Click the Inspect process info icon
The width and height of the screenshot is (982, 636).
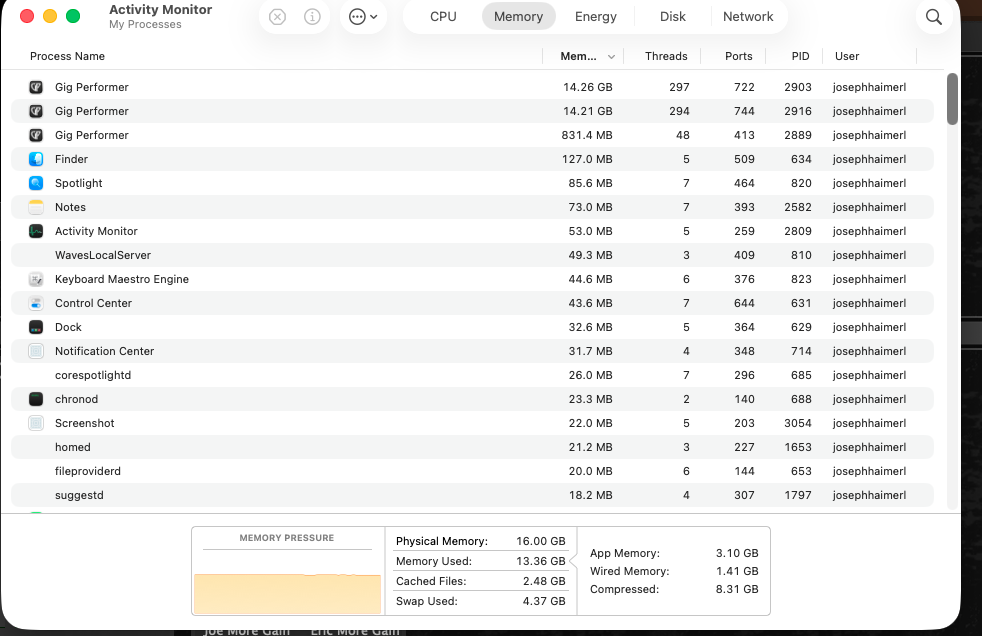pyautogui.click(x=313, y=17)
